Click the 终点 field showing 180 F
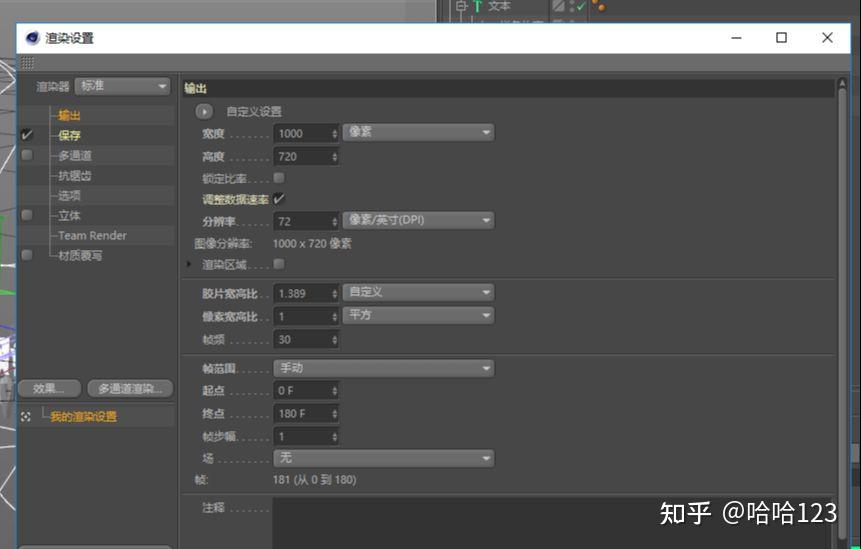Image resolution: width=861 pixels, height=549 pixels. (301, 414)
